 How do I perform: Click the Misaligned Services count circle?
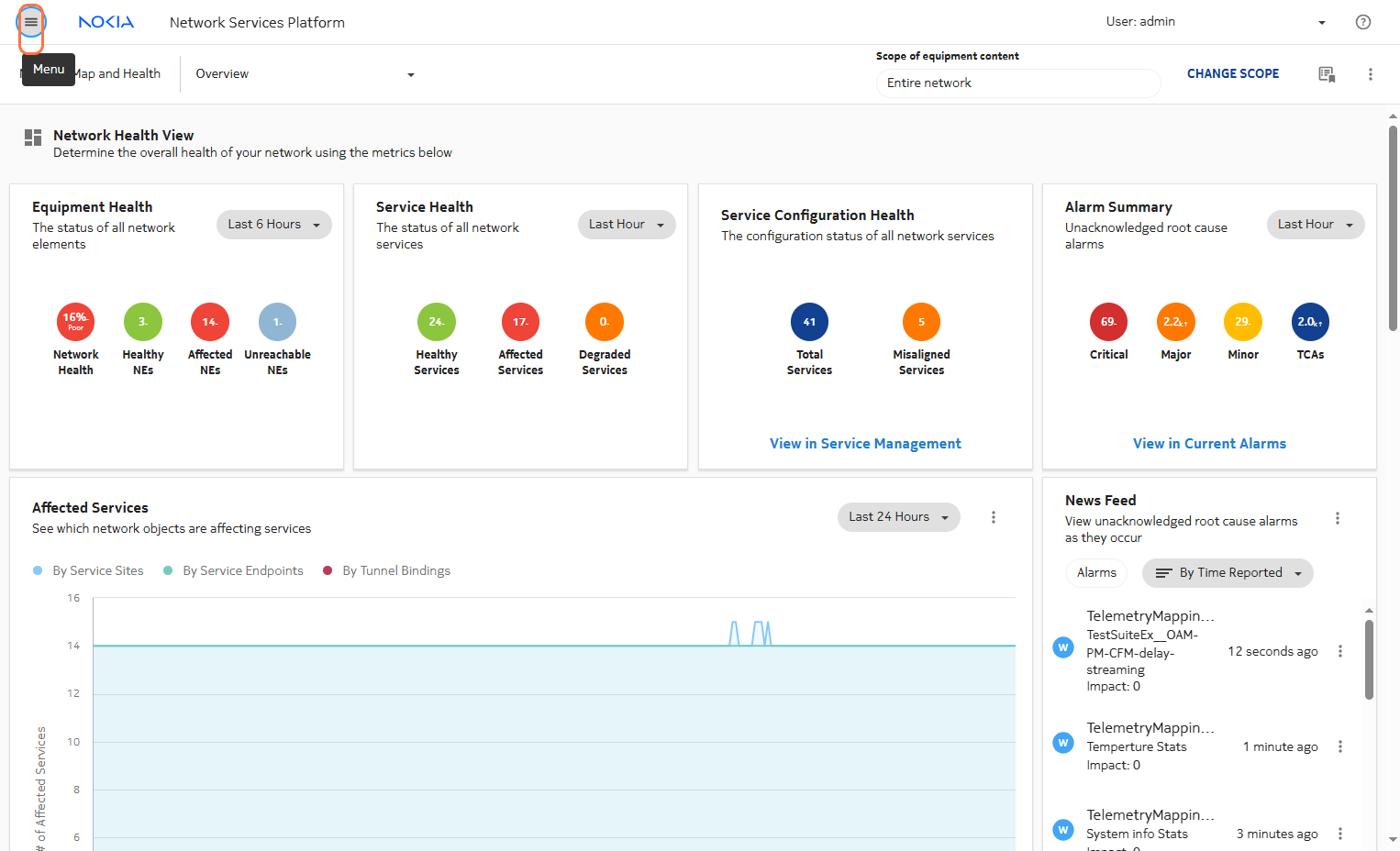[921, 322]
